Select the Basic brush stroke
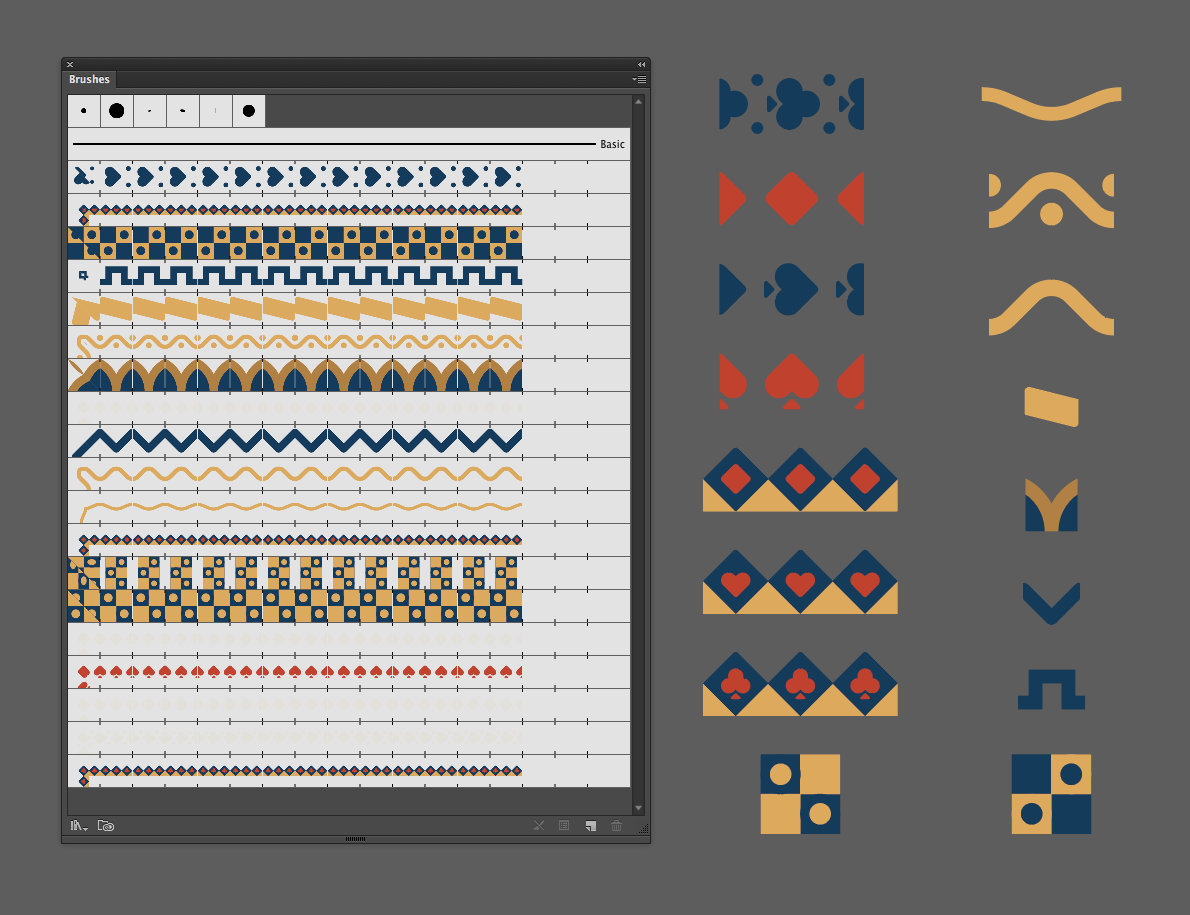 (349, 143)
